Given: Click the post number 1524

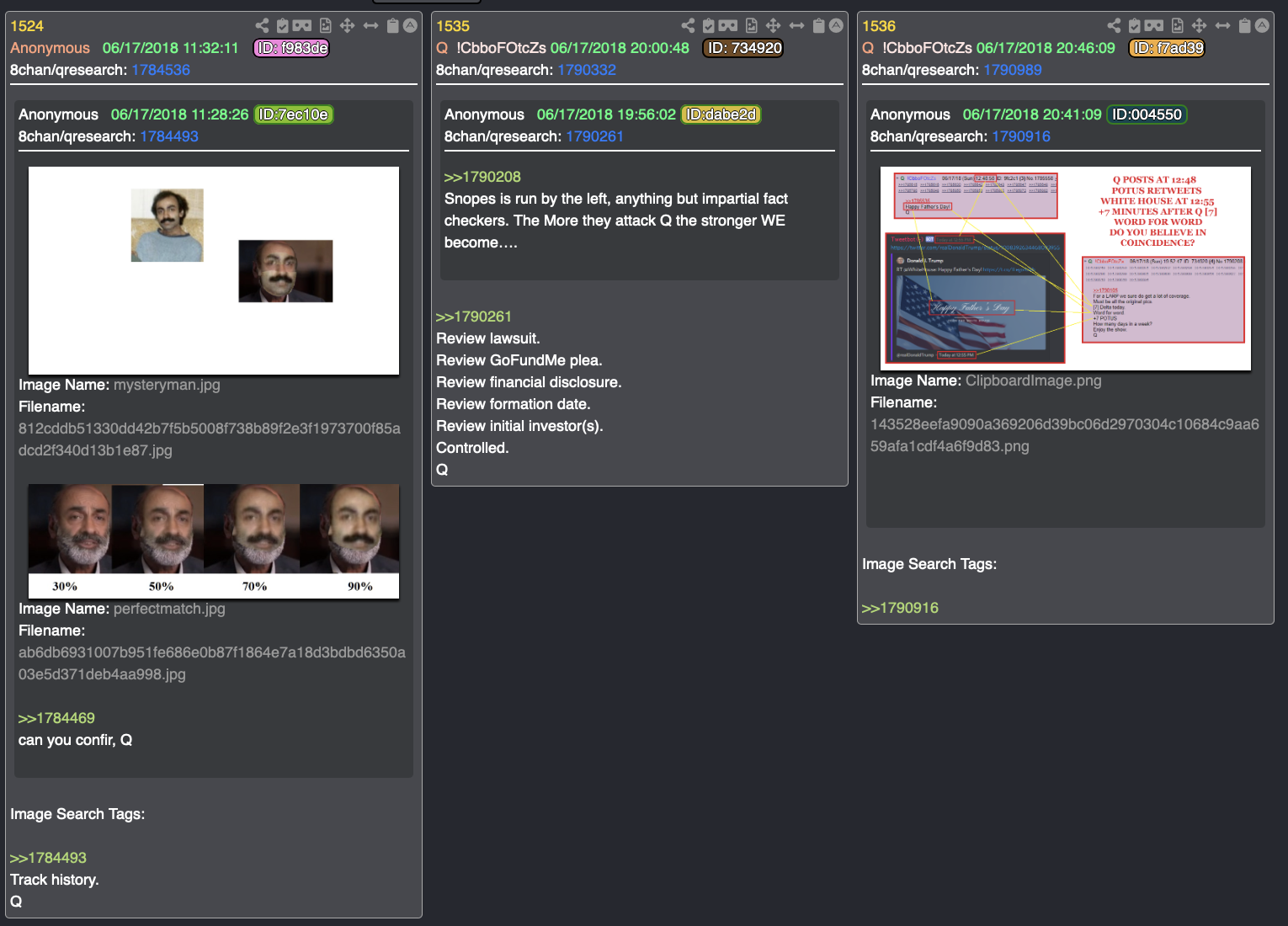Looking at the screenshot, I should [27, 26].
